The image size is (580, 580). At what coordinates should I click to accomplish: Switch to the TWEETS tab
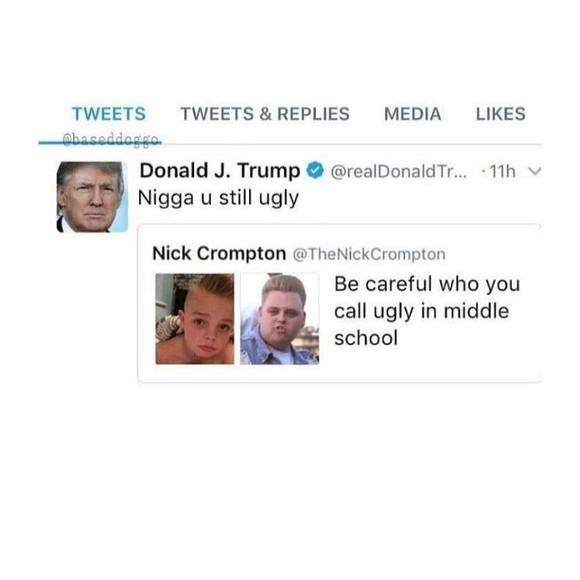pos(109,114)
